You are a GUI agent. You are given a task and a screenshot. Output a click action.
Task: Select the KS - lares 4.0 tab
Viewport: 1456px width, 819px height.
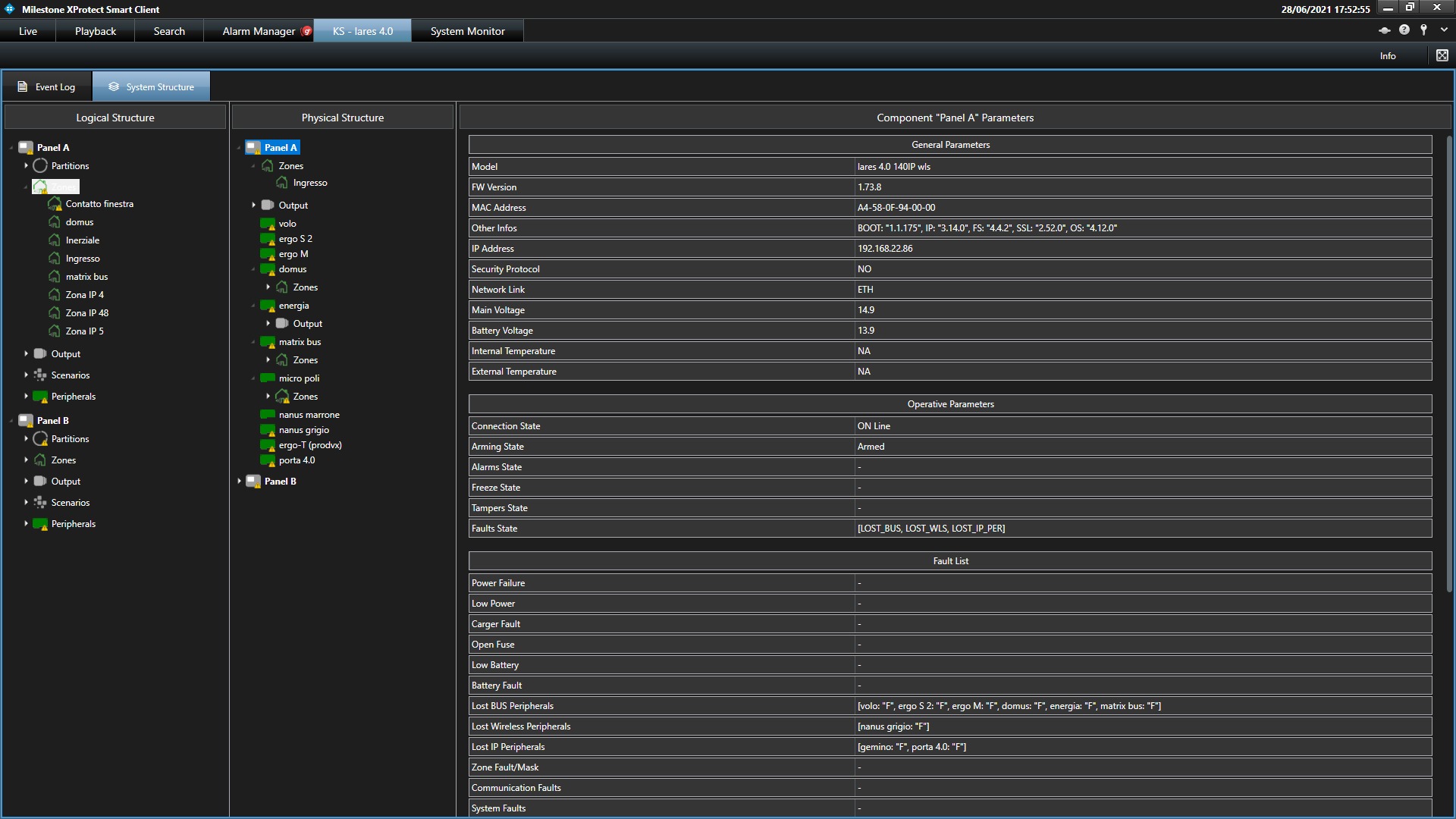pos(362,31)
